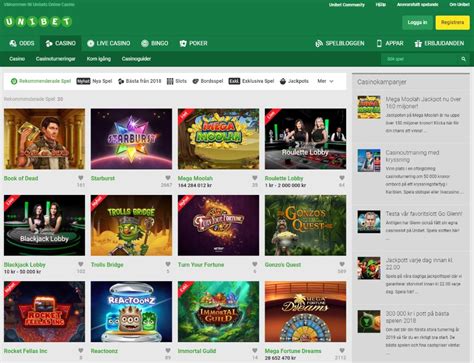The height and width of the screenshot is (363, 474).
Task: Open Mega Fortune Dreams thumbnail
Action: click(x=305, y=311)
